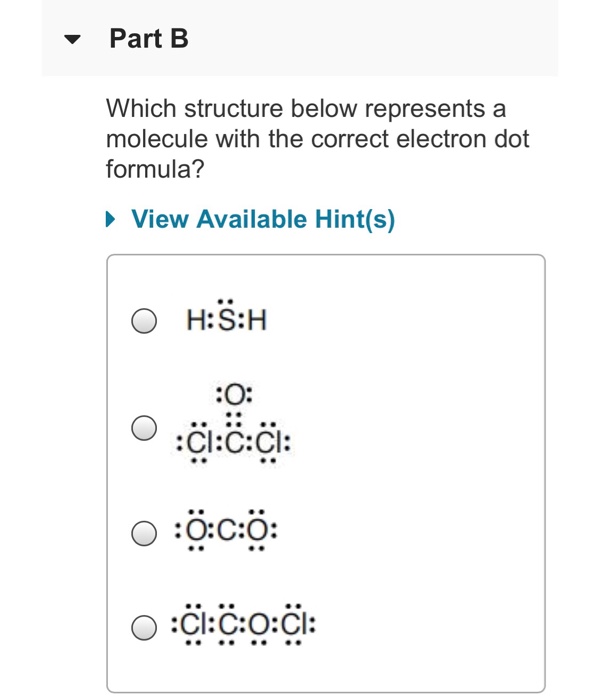Click the O:C:O electron dot structure
Image resolution: width=600 pixels, height=700 pixels.
(226, 530)
